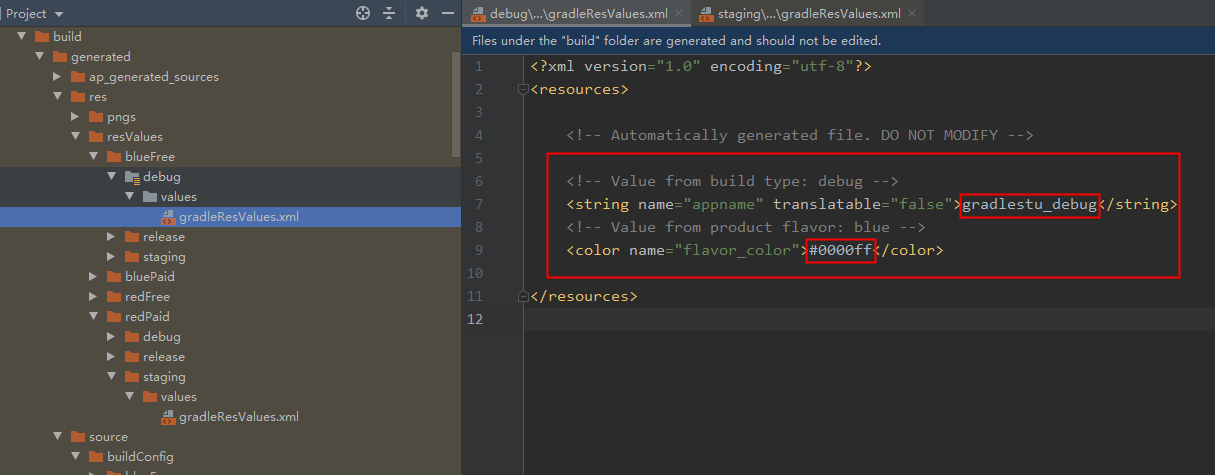1215x475 pixels.
Task: Click the "Value from build type: debug" comment
Action: point(732,181)
